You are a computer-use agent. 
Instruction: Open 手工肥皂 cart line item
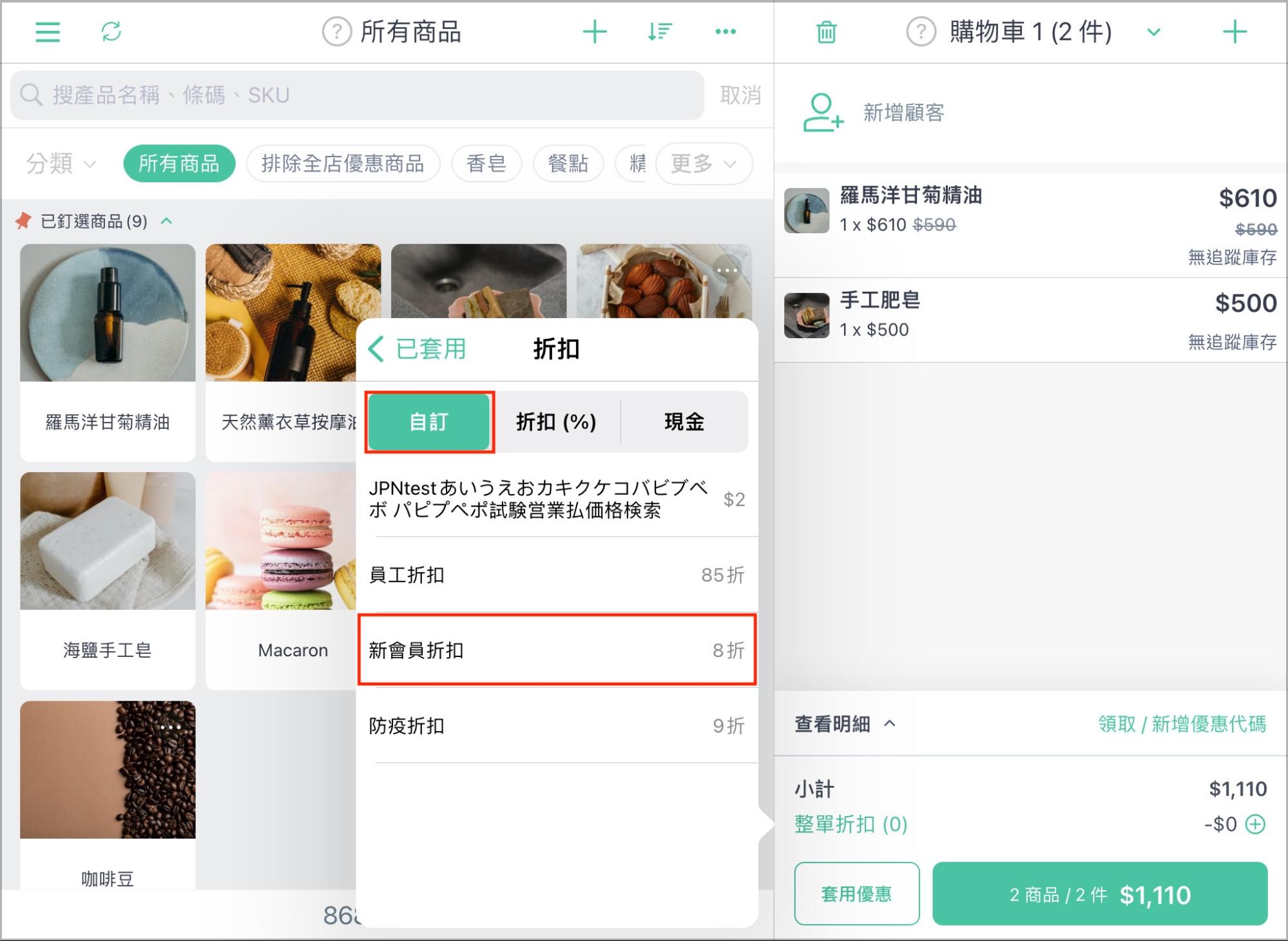point(1030,320)
